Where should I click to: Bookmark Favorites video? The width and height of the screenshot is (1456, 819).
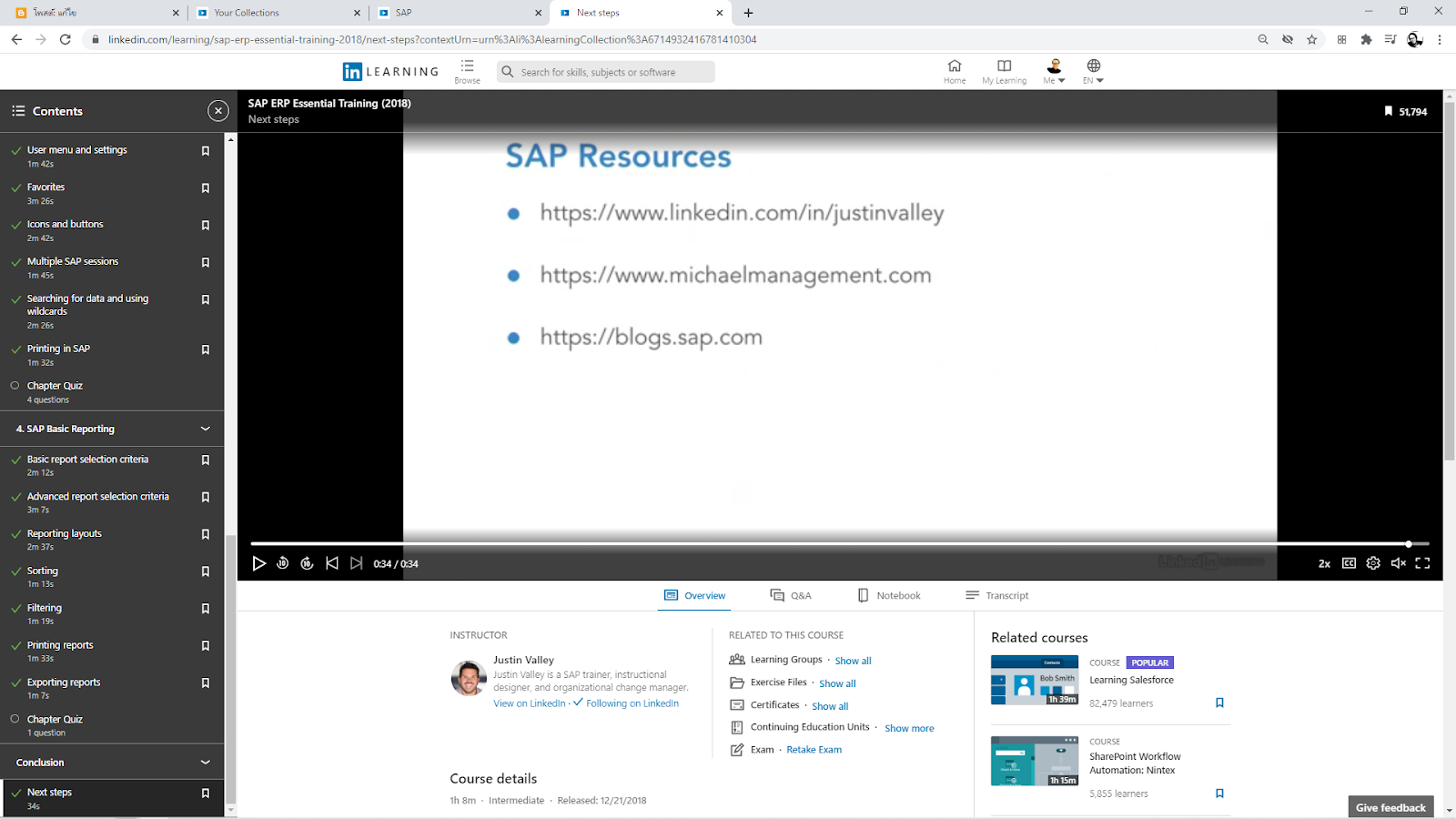[206, 188]
